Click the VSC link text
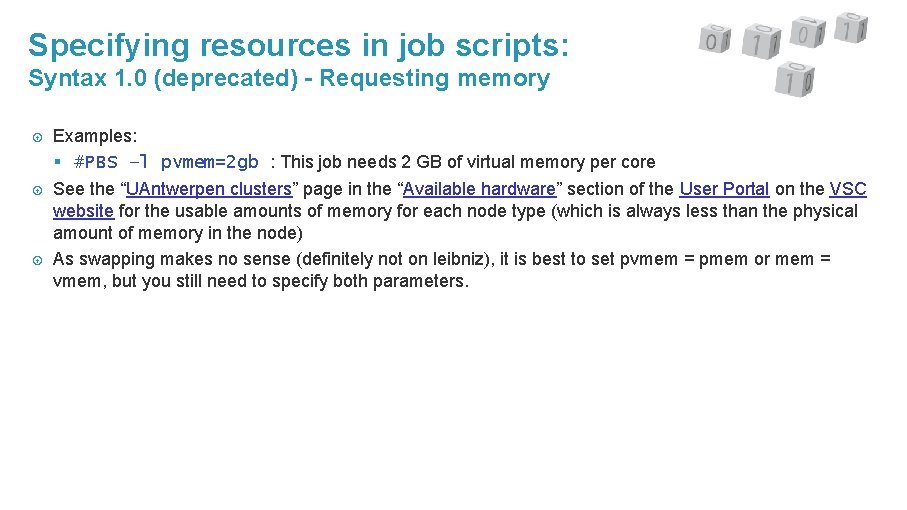Screen dimensions: 907x510 pyautogui.click(x=848, y=189)
